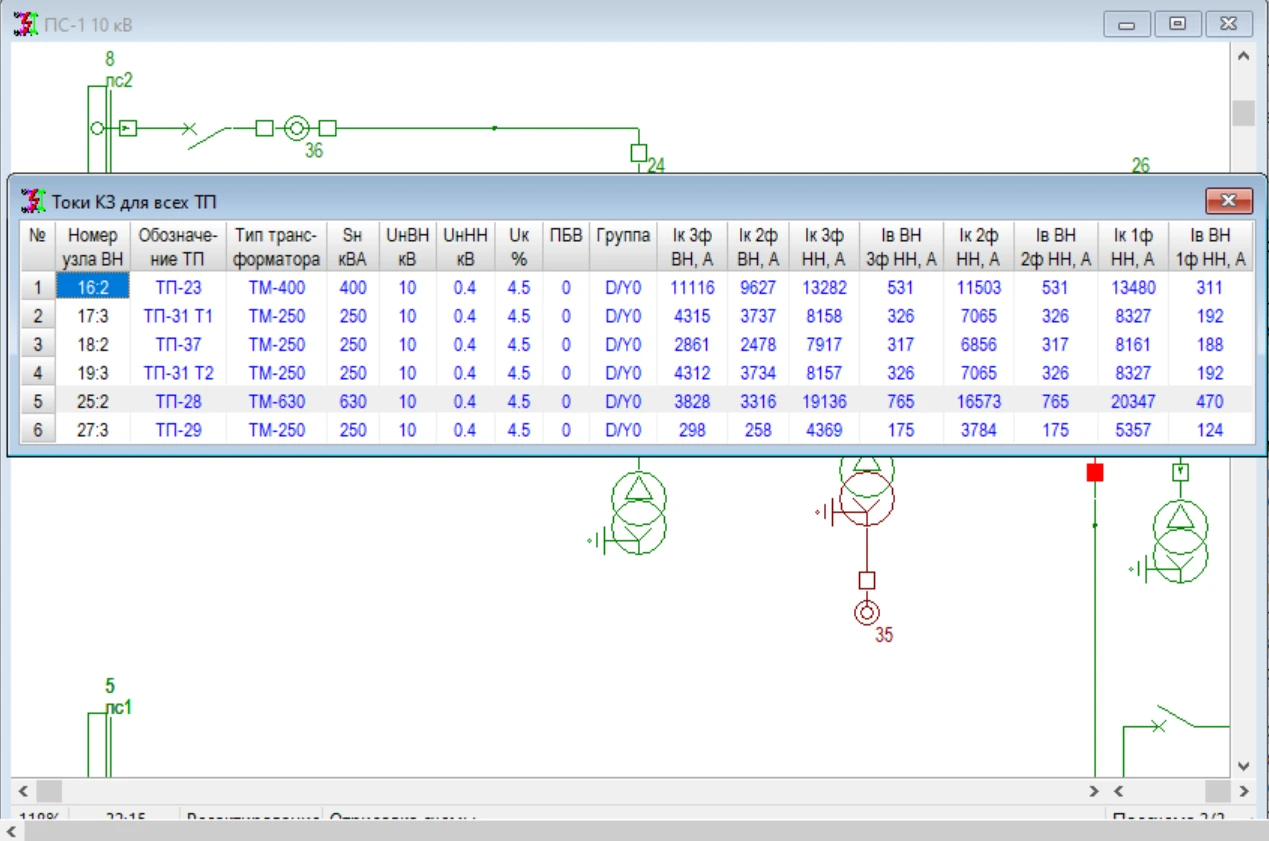This screenshot has width=1269, height=841.
Task: Click the Тип трансформатора column header
Action: pyautogui.click(x=275, y=247)
